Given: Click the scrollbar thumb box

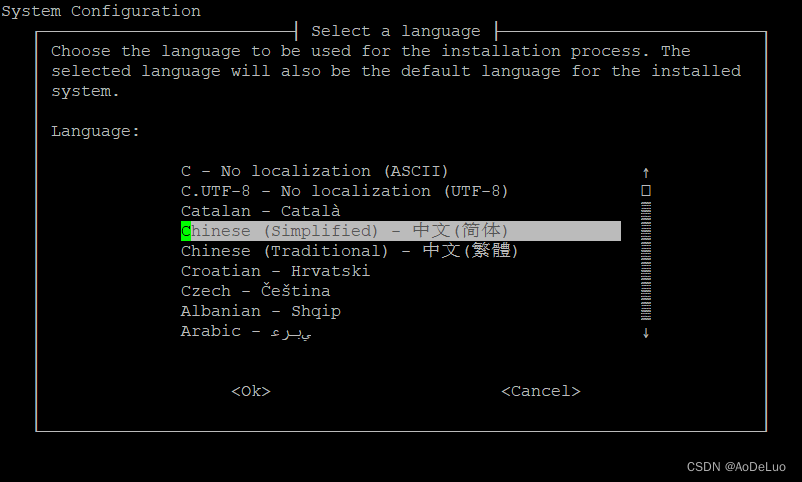Looking at the screenshot, I should click(x=646, y=191).
